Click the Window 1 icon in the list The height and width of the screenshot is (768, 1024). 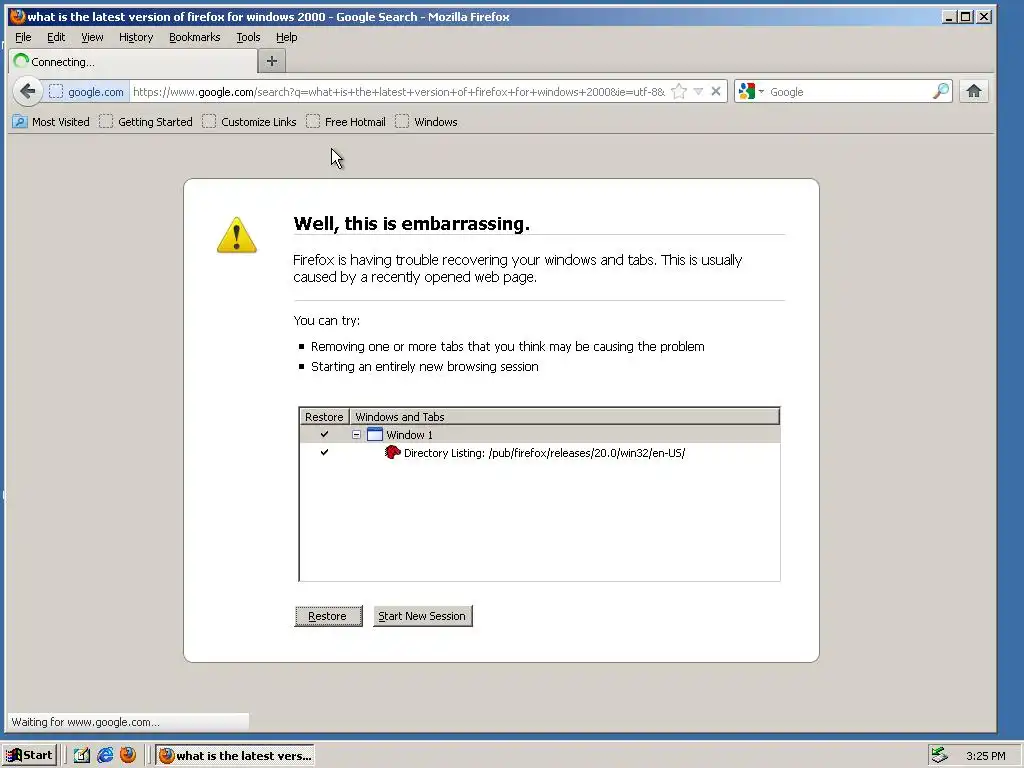(375, 434)
